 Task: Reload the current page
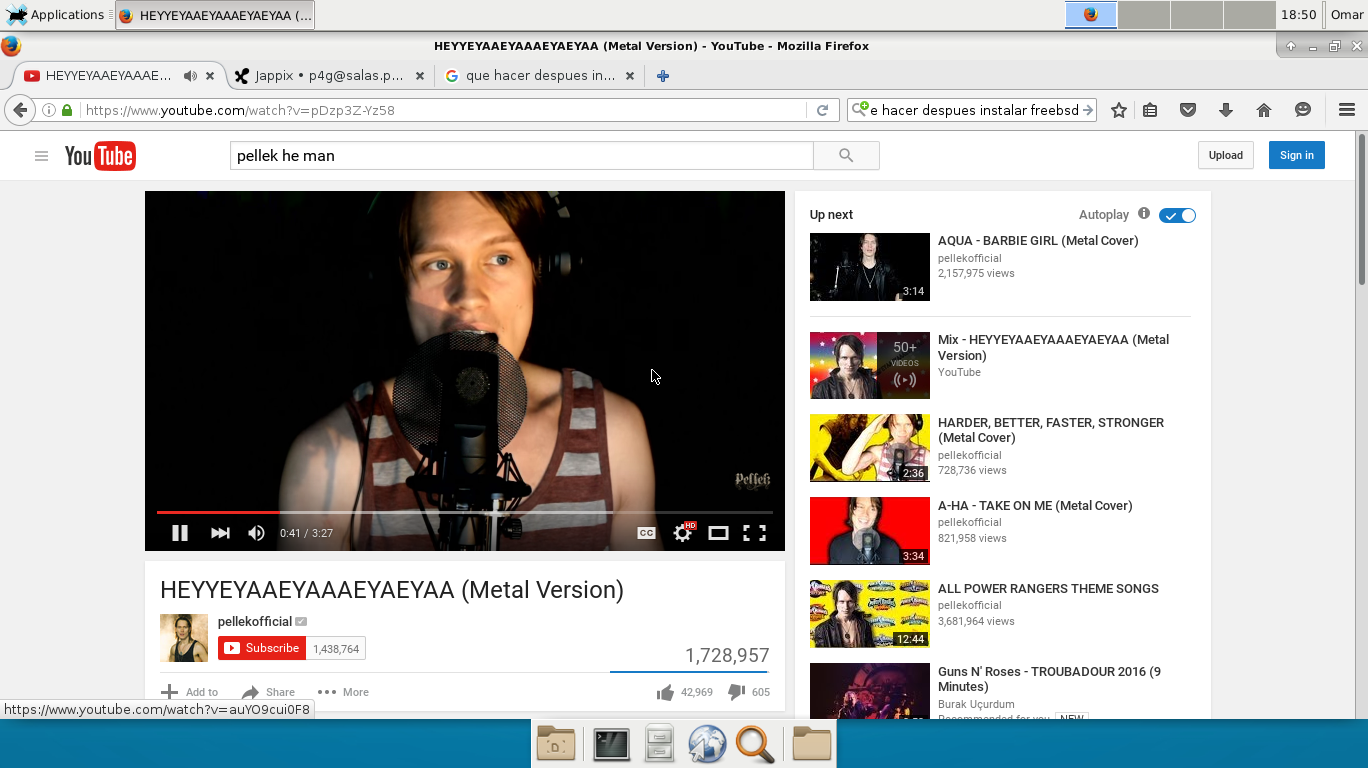[823, 110]
